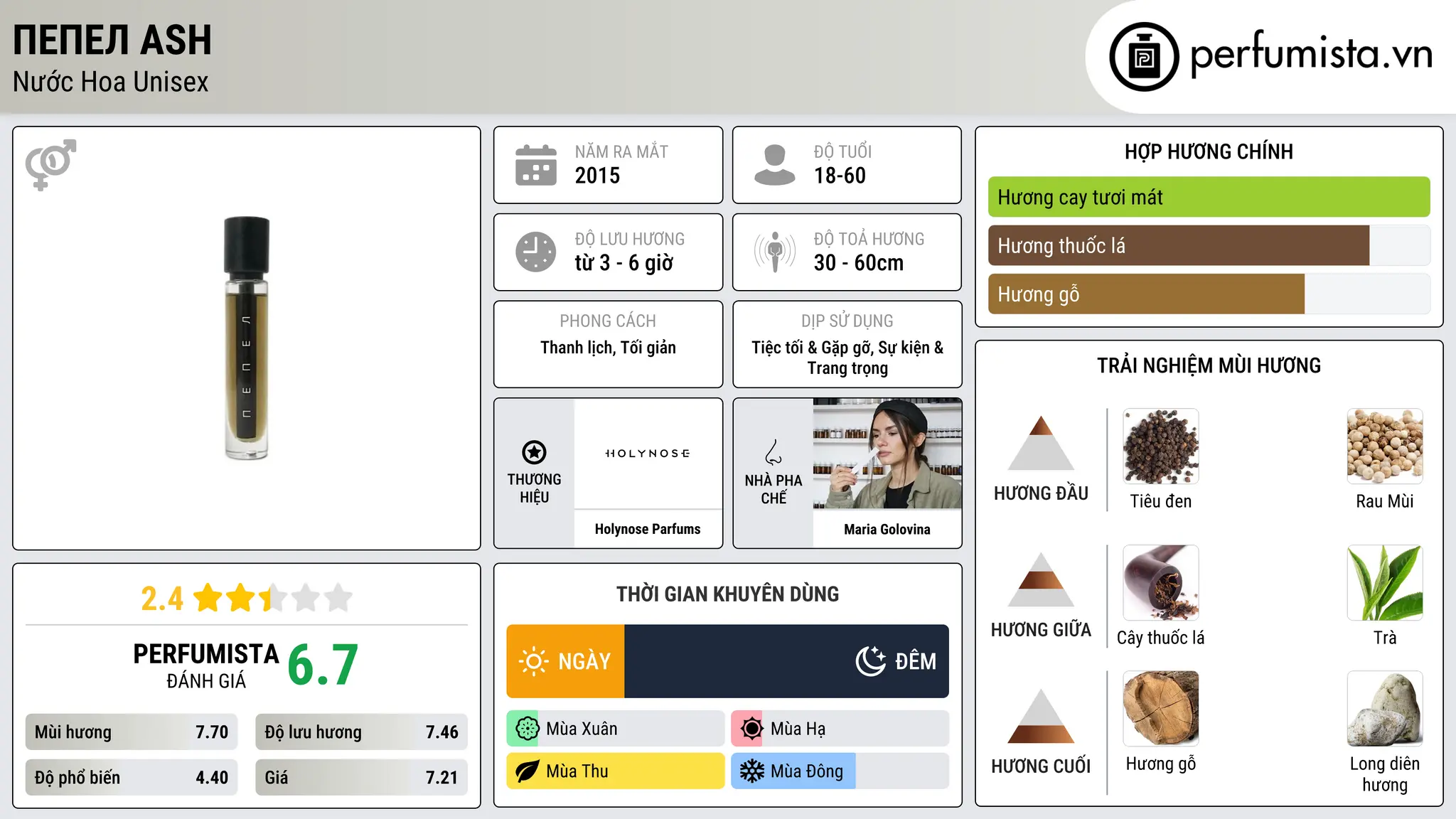Click the sillage value 30 - 60cm
Viewport: 1456px width, 819px height.
[x=859, y=263]
